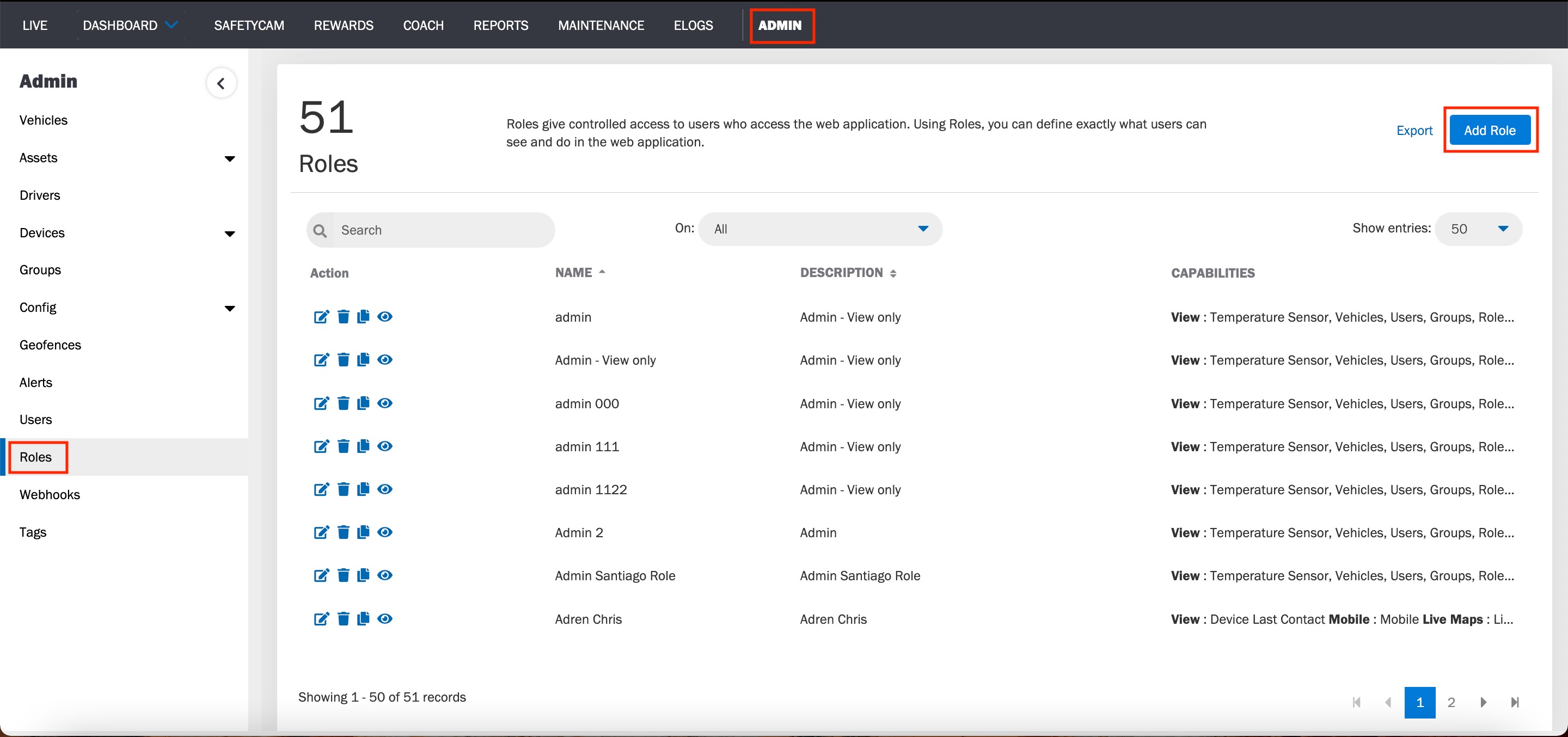
Task: Edit the Admin Santiago Role
Action: pyautogui.click(x=321, y=575)
